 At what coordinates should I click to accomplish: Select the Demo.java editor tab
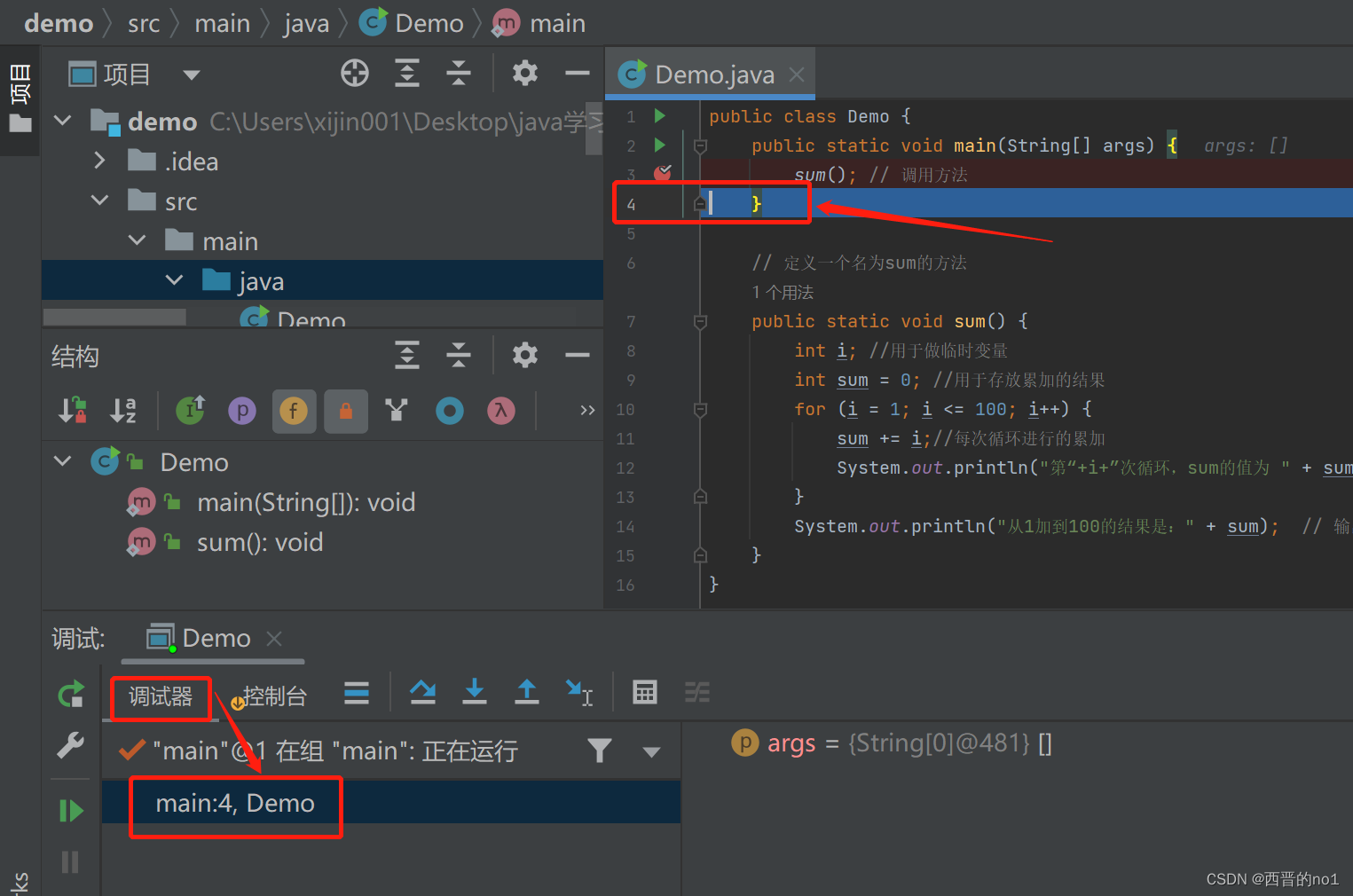[710, 75]
